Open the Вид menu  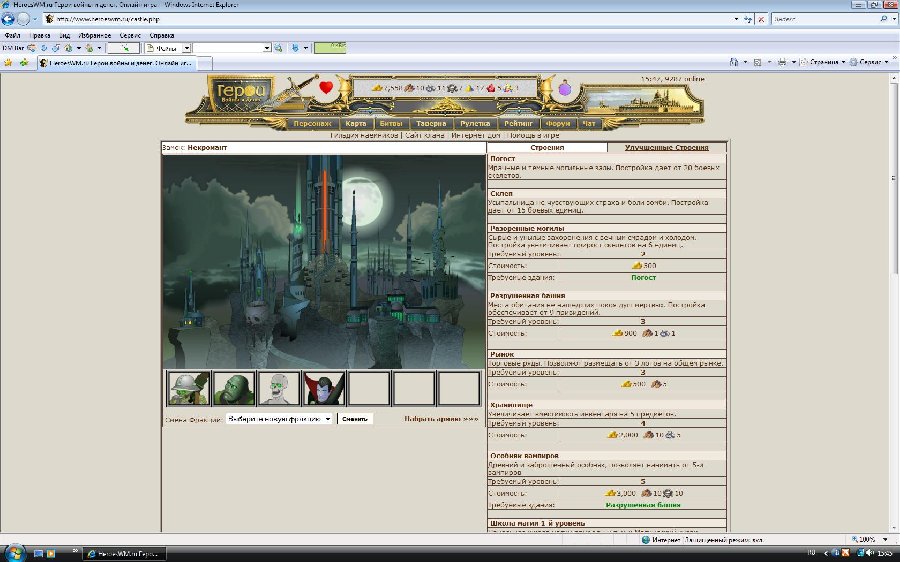click(x=65, y=36)
